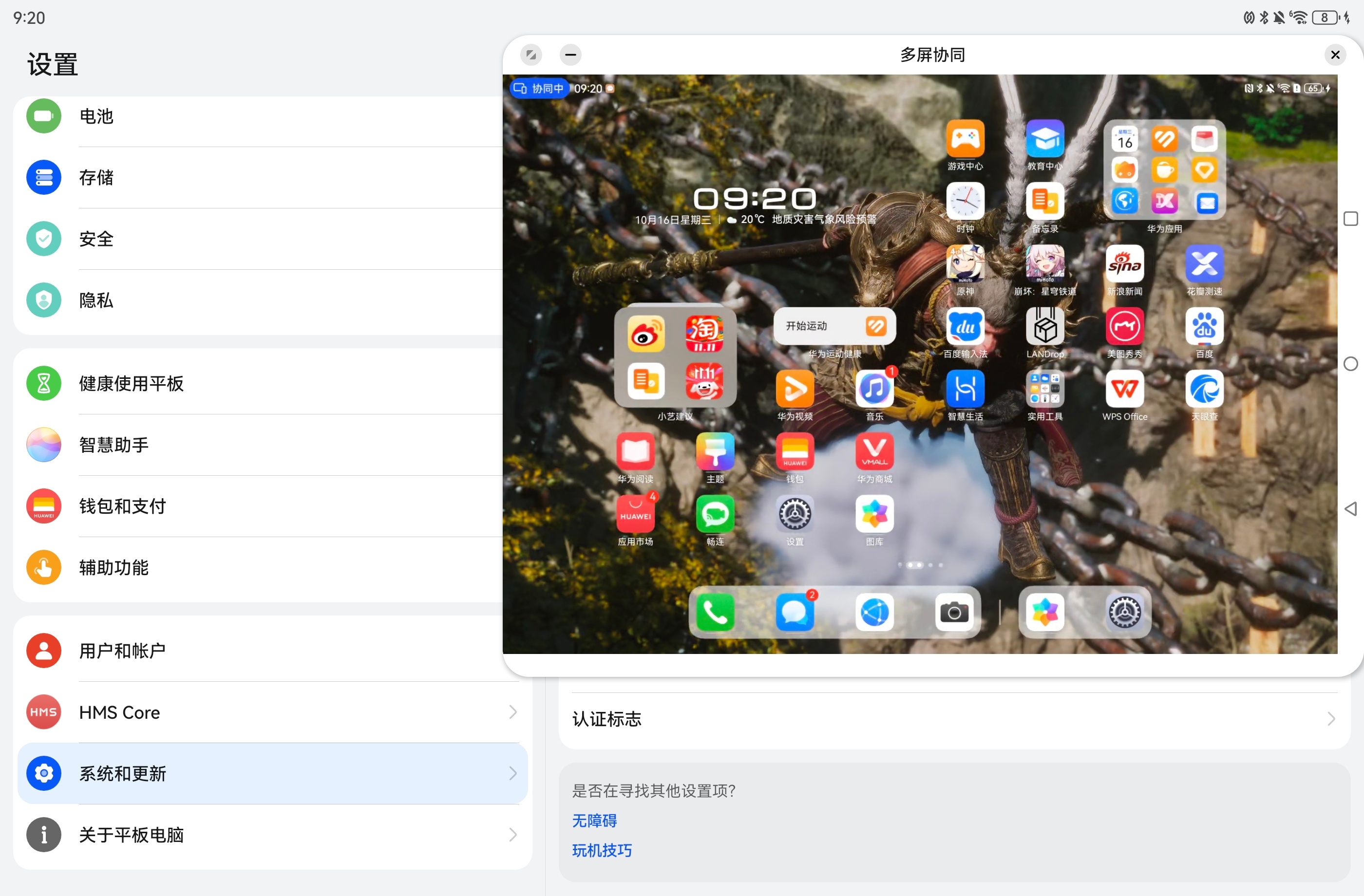Image resolution: width=1364 pixels, height=896 pixels.
Task: Tap the home circle navigation button
Action: [1351, 364]
